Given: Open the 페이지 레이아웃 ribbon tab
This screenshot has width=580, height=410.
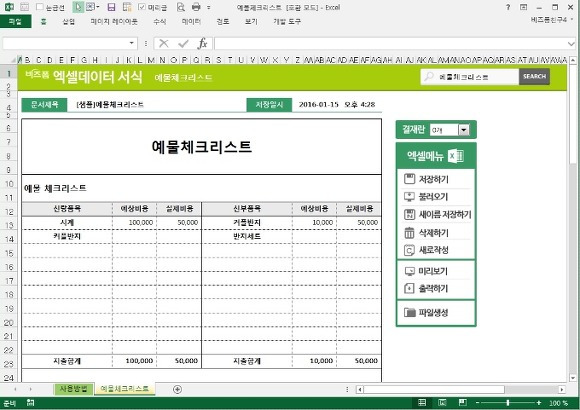Looking at the screenshot, I should (x=114, y=21).
